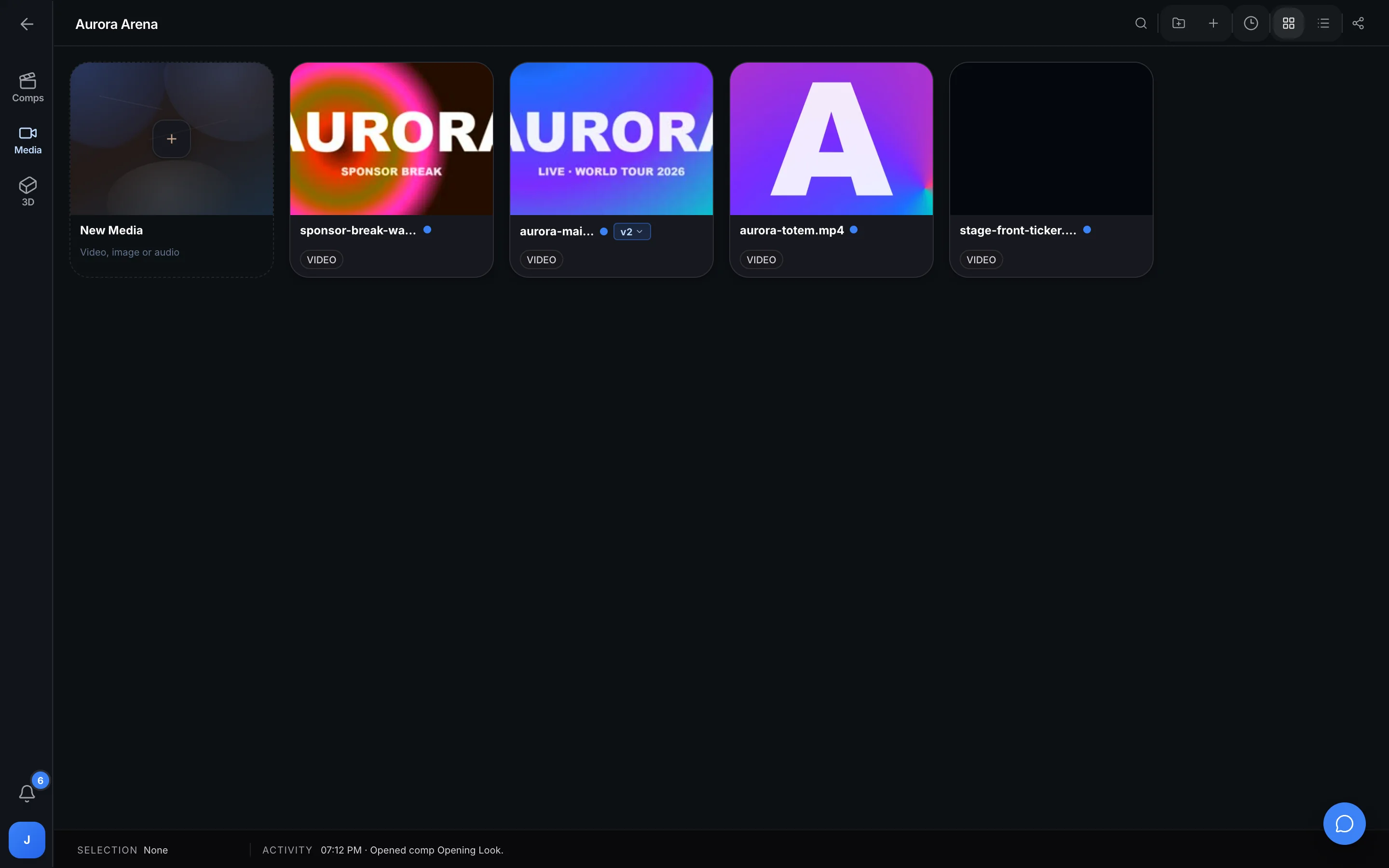This screenshot has height=868, width=1389.
Task: Click the activity entry Opened comp Opening Look
Action: point(412,850)
